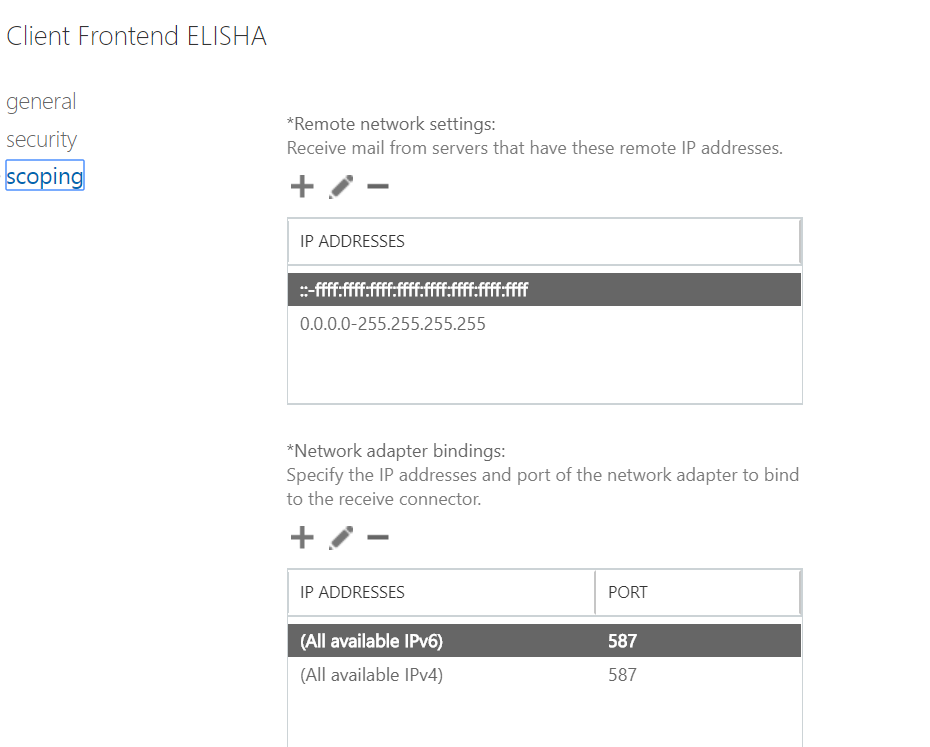The width and height of the screenshot is (930, 747).
Task: Click the IP ADDRESSES header in bindings table
Action: click(352, 592)
